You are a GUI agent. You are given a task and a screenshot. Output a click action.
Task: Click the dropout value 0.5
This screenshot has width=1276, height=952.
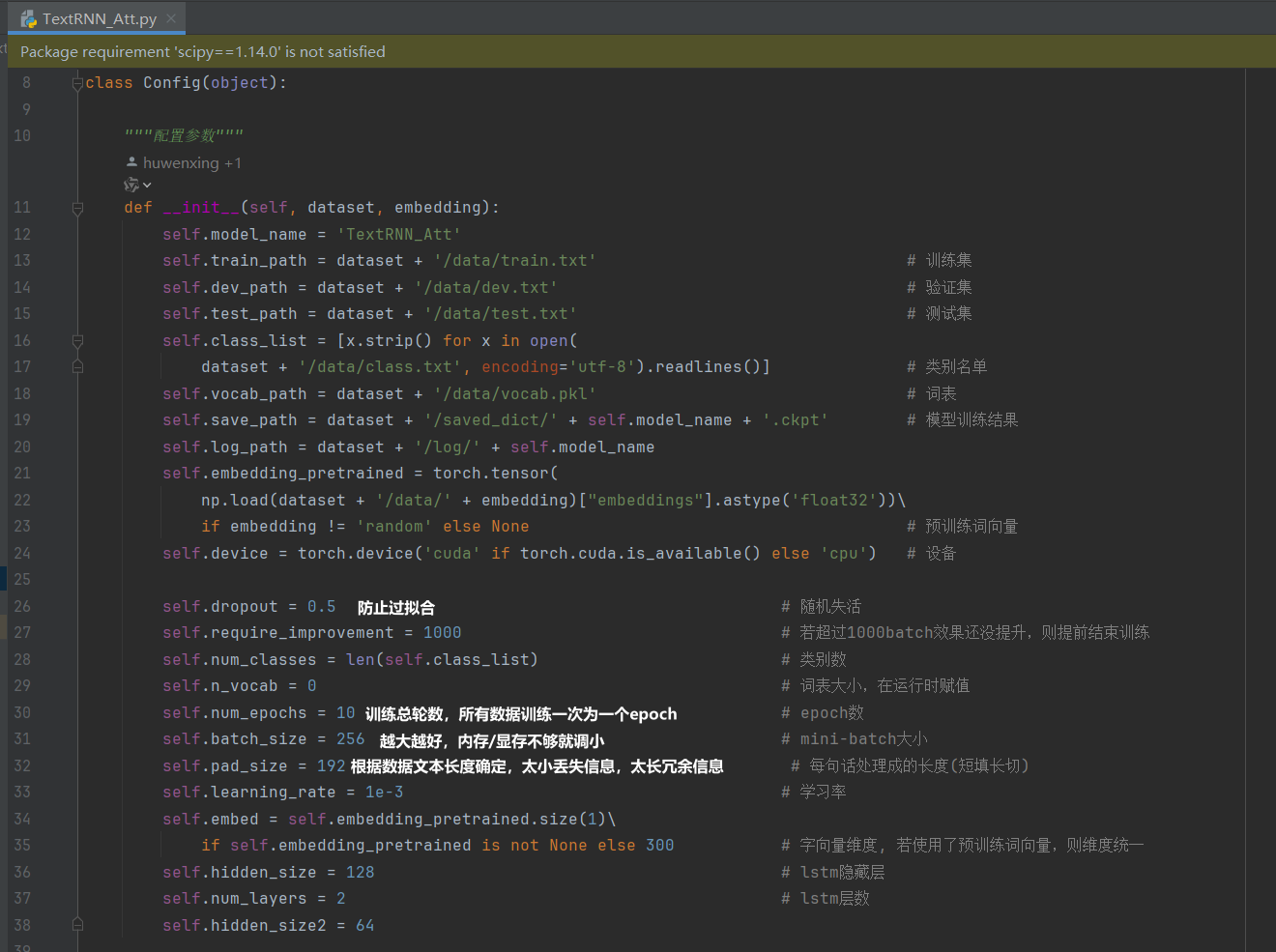click(x=321, y=607)
